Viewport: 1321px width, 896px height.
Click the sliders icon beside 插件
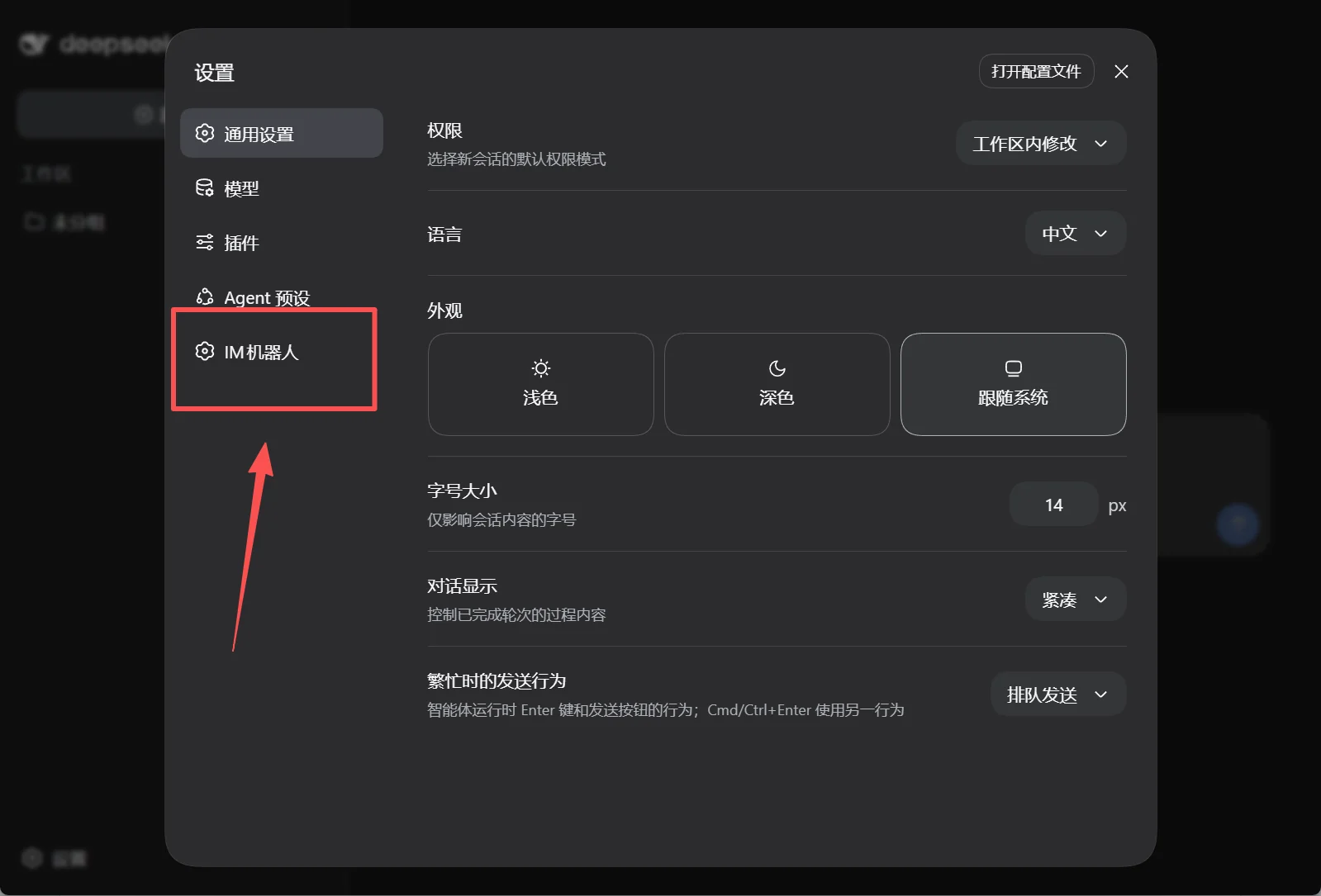pyautogui.click(x=204, y=242)
